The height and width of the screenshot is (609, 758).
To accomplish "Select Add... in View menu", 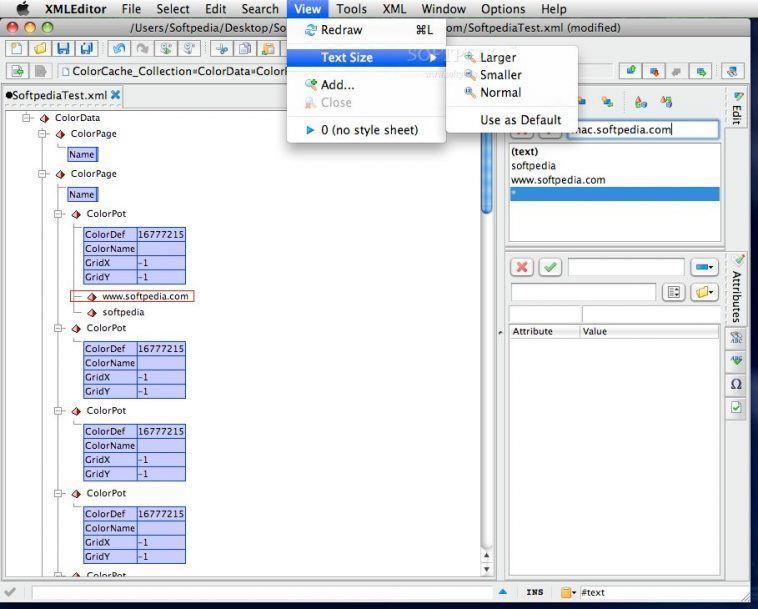I will (x=366, y=85).
